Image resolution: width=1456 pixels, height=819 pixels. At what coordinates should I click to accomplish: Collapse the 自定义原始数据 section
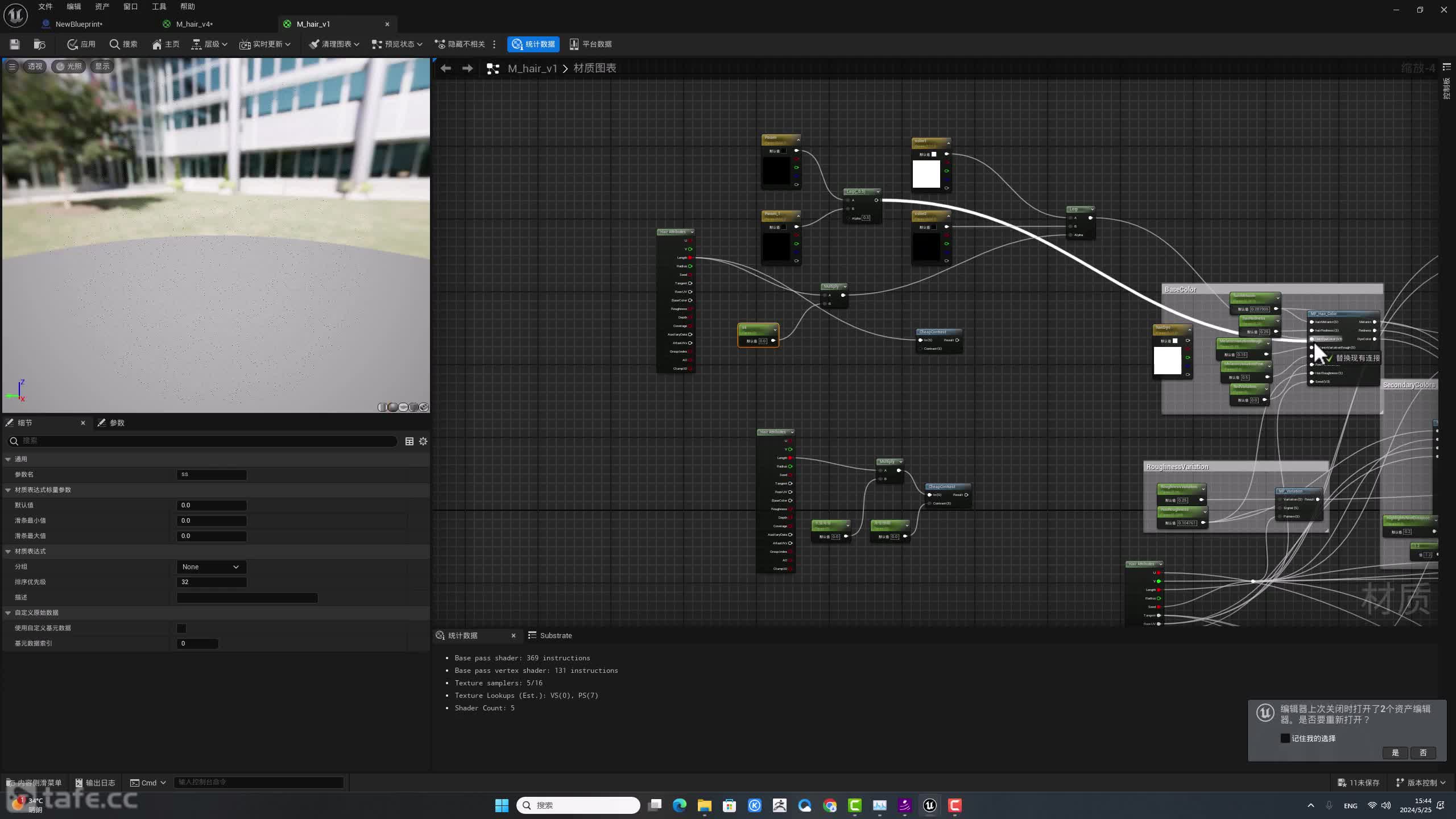8,613
